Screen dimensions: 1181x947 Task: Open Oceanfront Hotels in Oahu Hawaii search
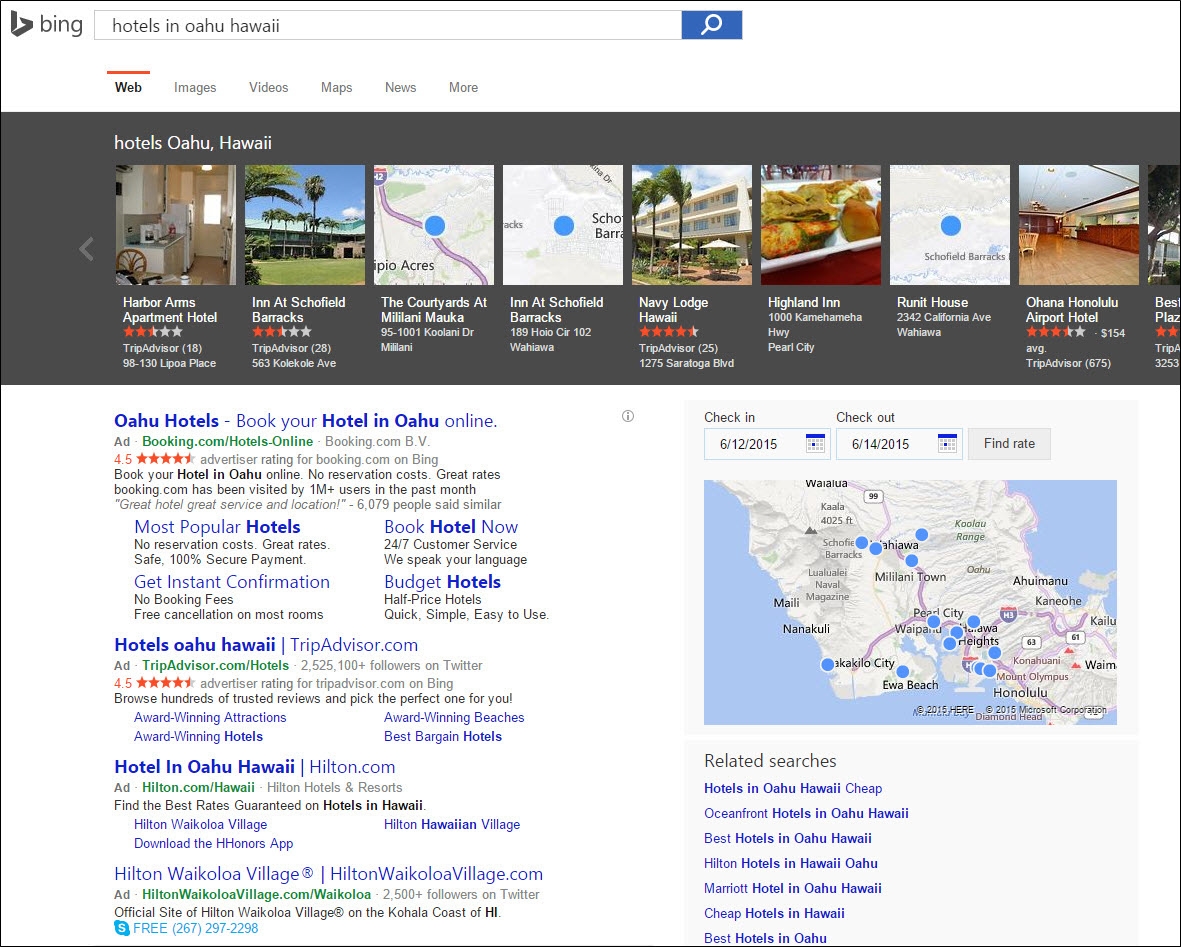point(806,813)
